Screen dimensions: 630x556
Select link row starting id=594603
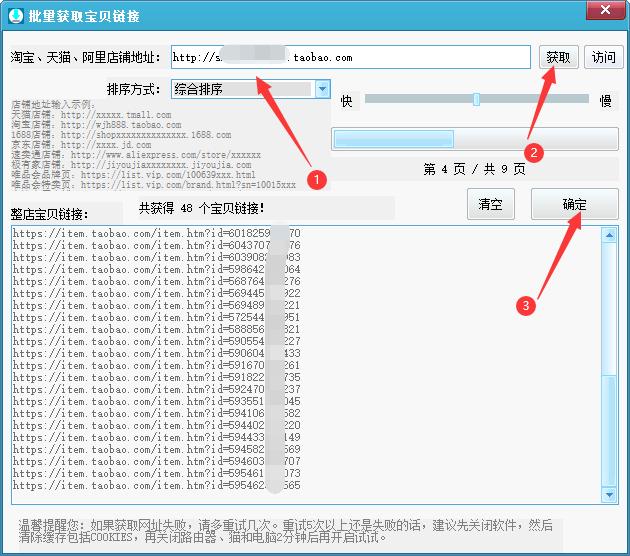click(x=156, y=462)
